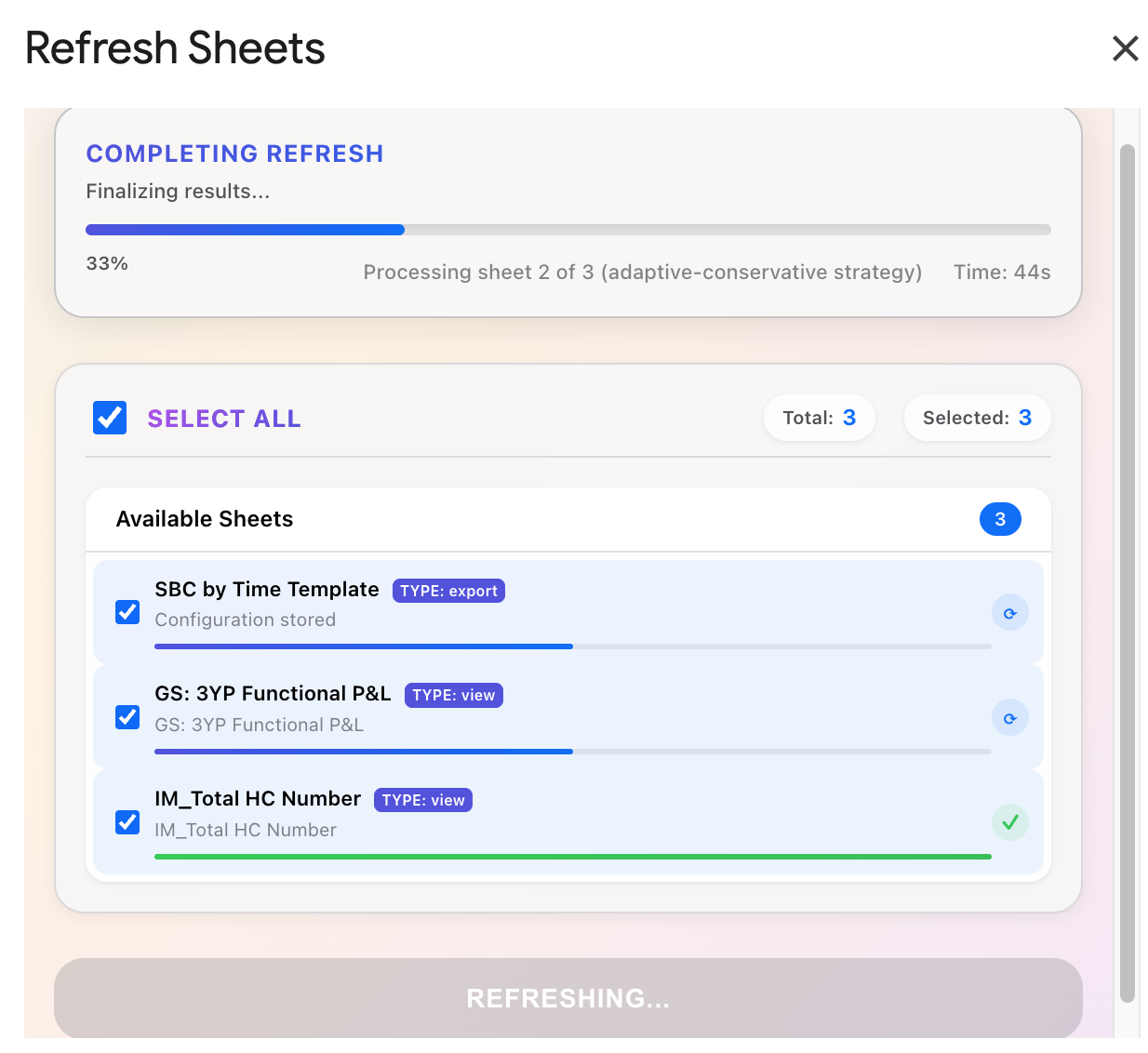Image resolution: width=1148 pixels, height=1053 pixels.
Task: Toggle the SELECT ALL checkbox
Action: [109, 418]
